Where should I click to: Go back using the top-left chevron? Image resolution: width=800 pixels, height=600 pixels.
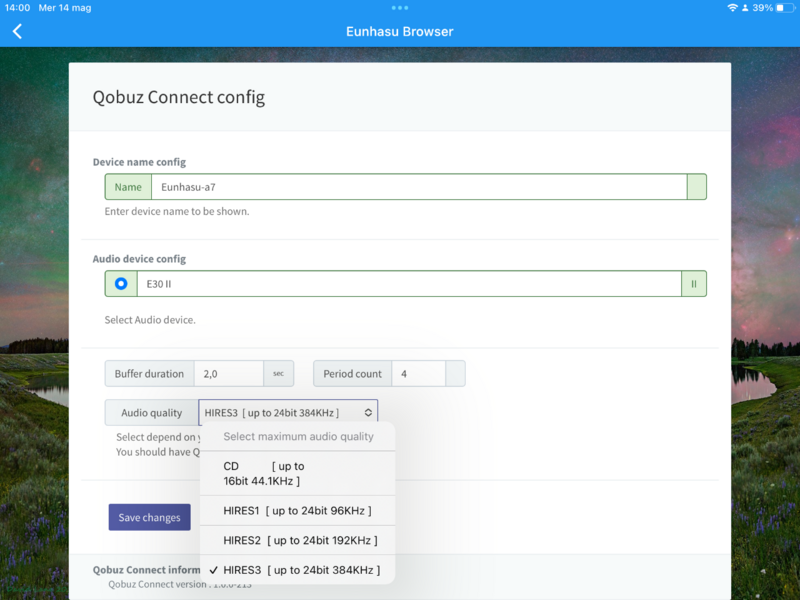point(17,31)
